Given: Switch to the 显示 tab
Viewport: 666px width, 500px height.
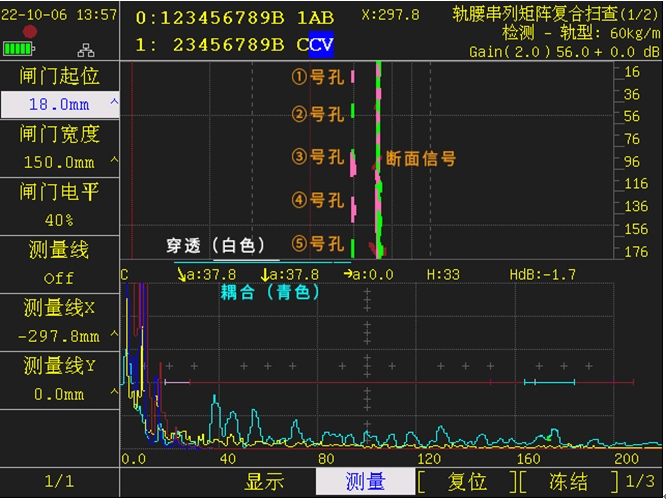Looking at the screenshot, I should pos(265,482).
